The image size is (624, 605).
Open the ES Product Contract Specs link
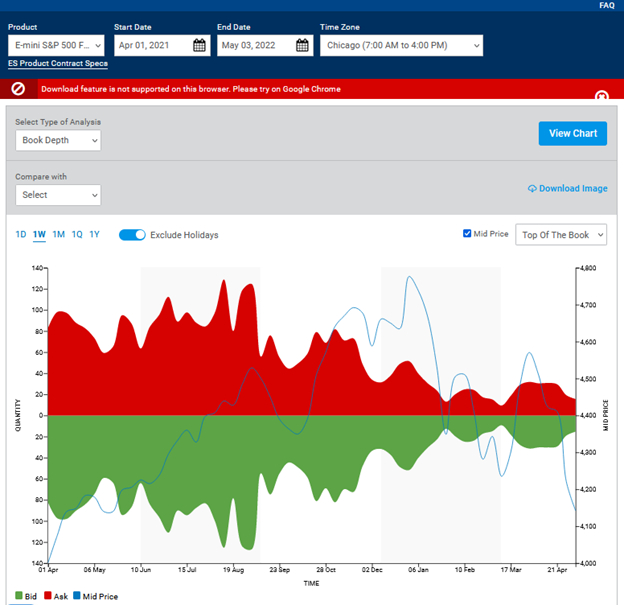[57, 65]
